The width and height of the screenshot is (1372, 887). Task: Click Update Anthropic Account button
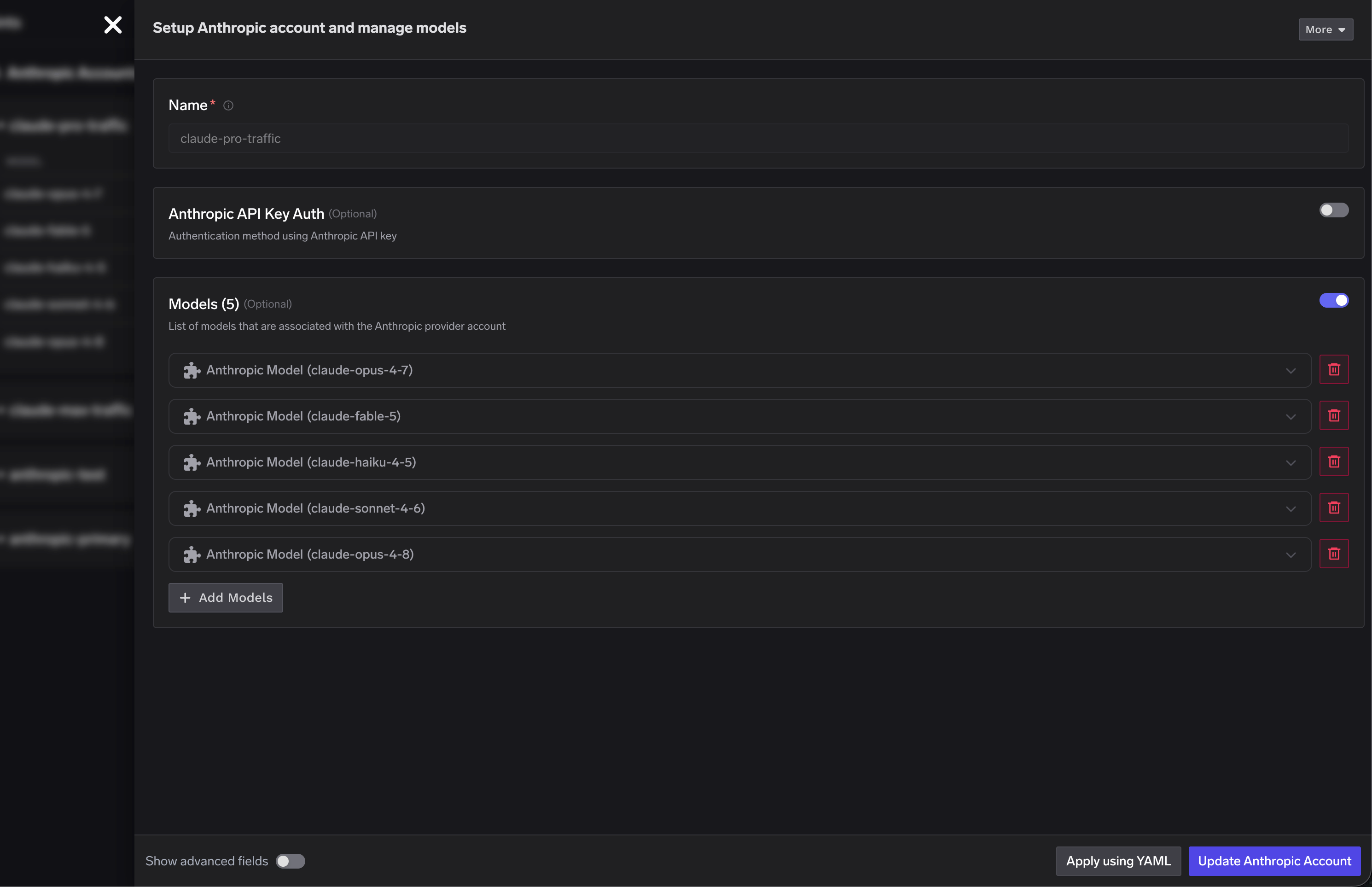[x=1274, y=861]
